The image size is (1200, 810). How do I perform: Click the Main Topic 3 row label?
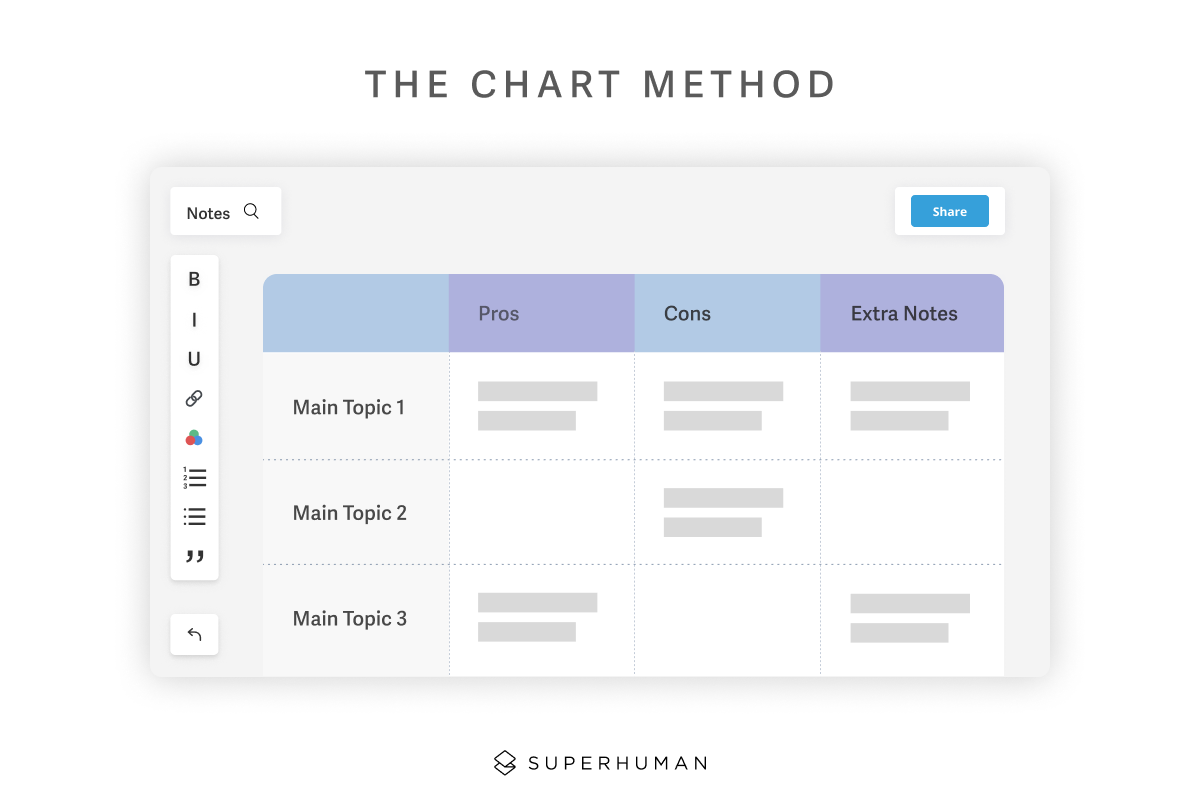[x=350, y=619]
